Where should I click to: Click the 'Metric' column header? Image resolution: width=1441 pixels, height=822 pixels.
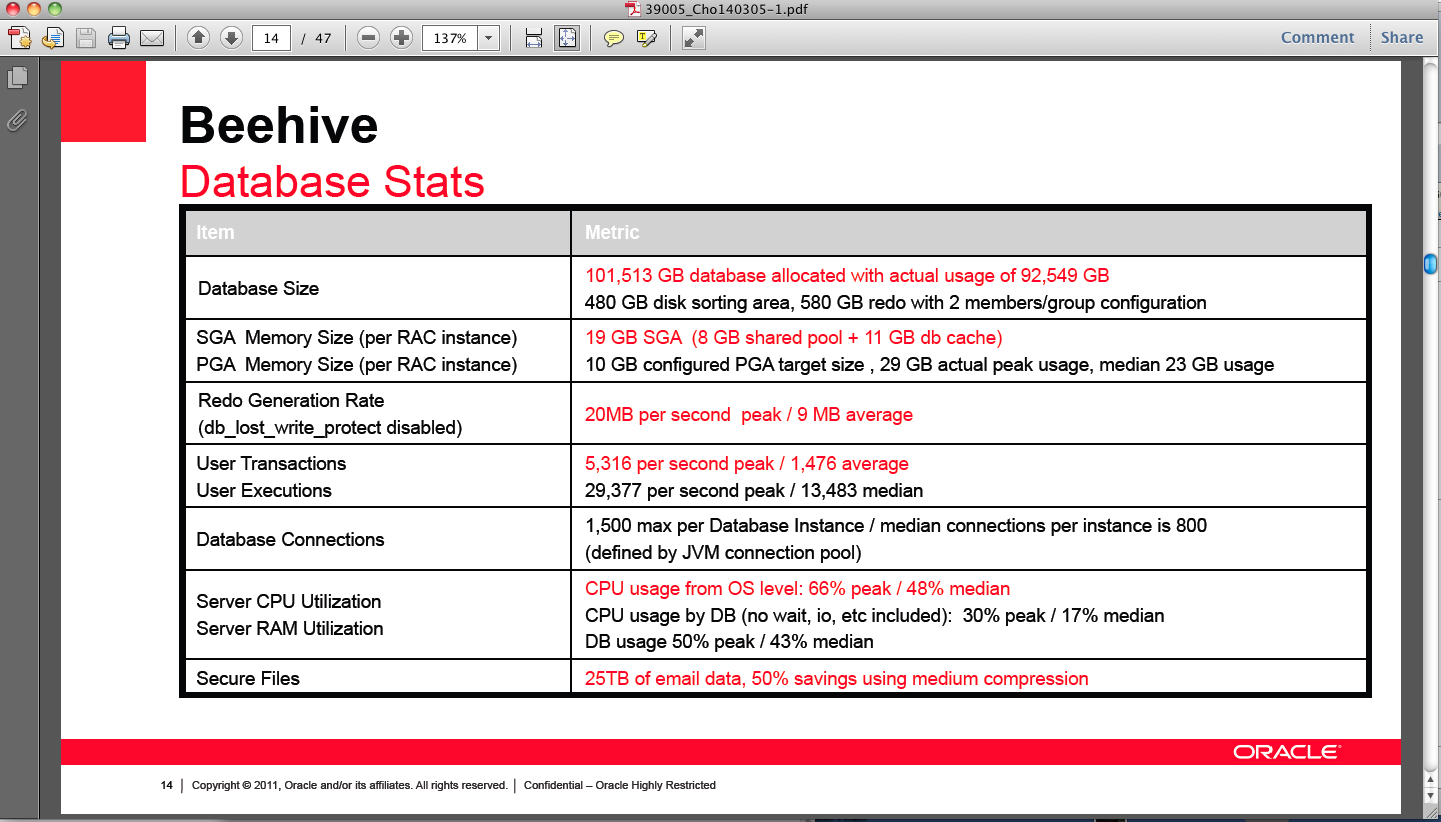pos(612,232)
